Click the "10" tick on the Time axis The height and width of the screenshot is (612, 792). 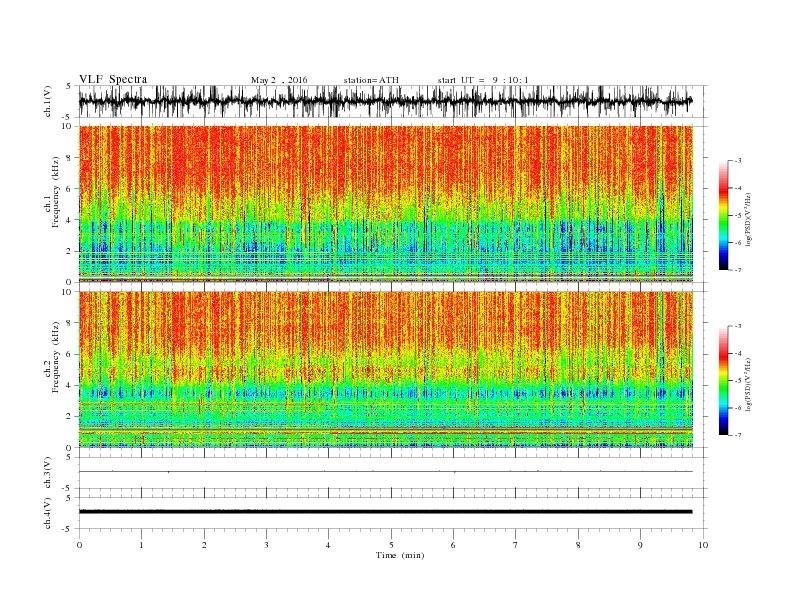(703, 545)
